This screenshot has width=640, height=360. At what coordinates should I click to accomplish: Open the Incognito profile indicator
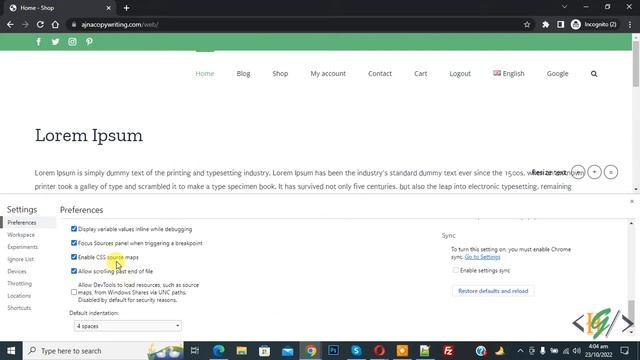[594, 24]
